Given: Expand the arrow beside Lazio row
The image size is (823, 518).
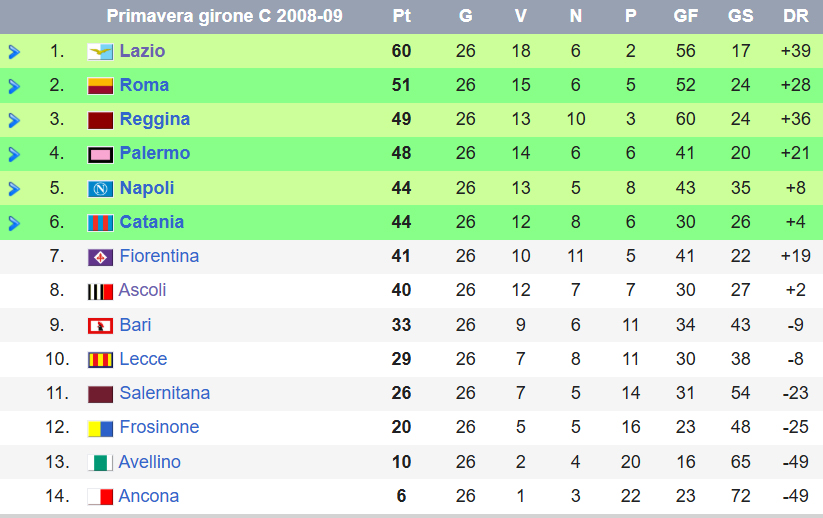Looking at the screenshot, I should (x=14, y=52).
